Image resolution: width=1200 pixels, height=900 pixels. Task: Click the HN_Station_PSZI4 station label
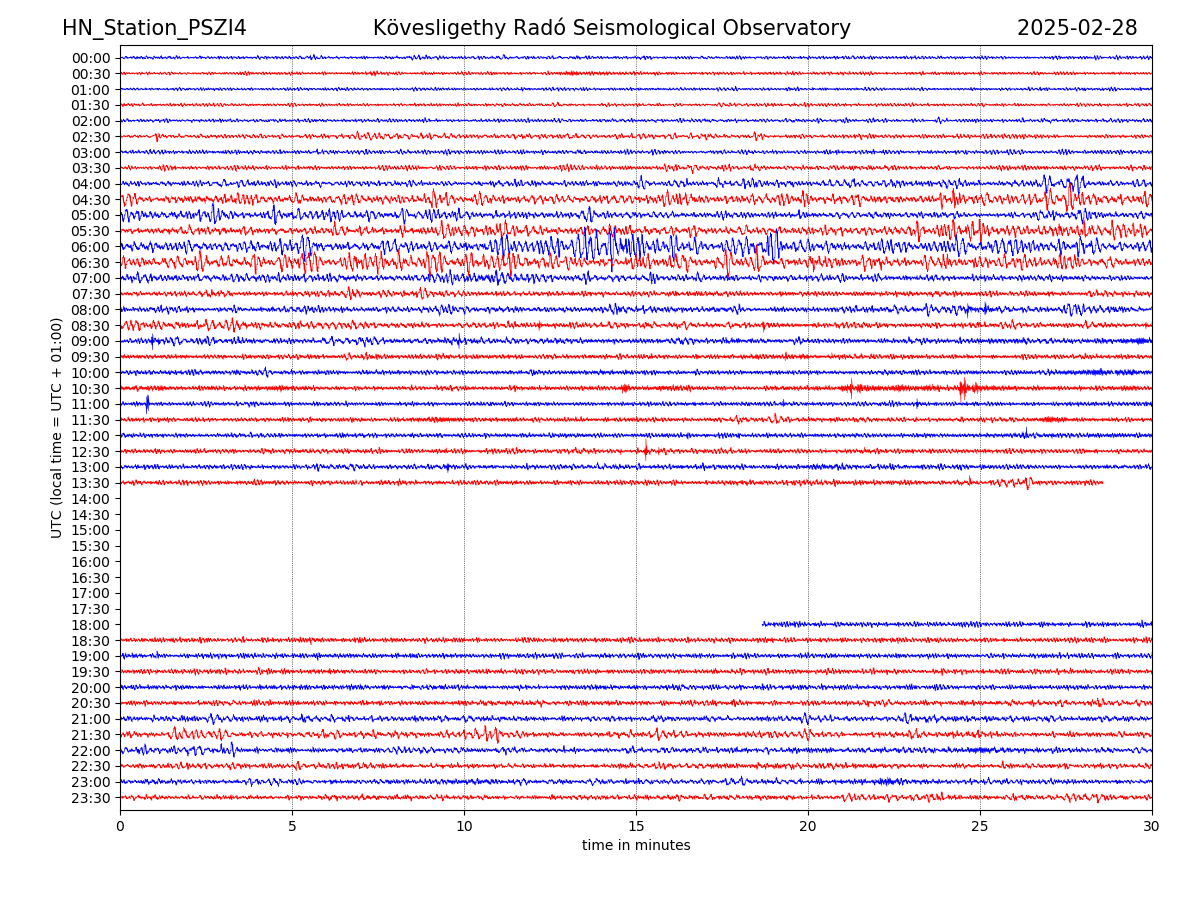coord(154,28)
